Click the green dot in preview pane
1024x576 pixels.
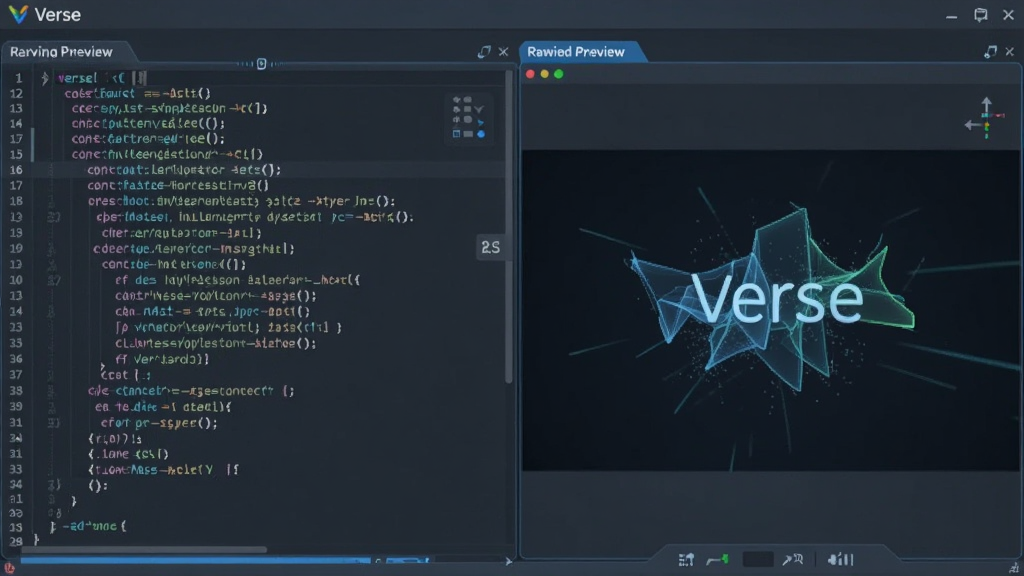[x=558, y=74]
